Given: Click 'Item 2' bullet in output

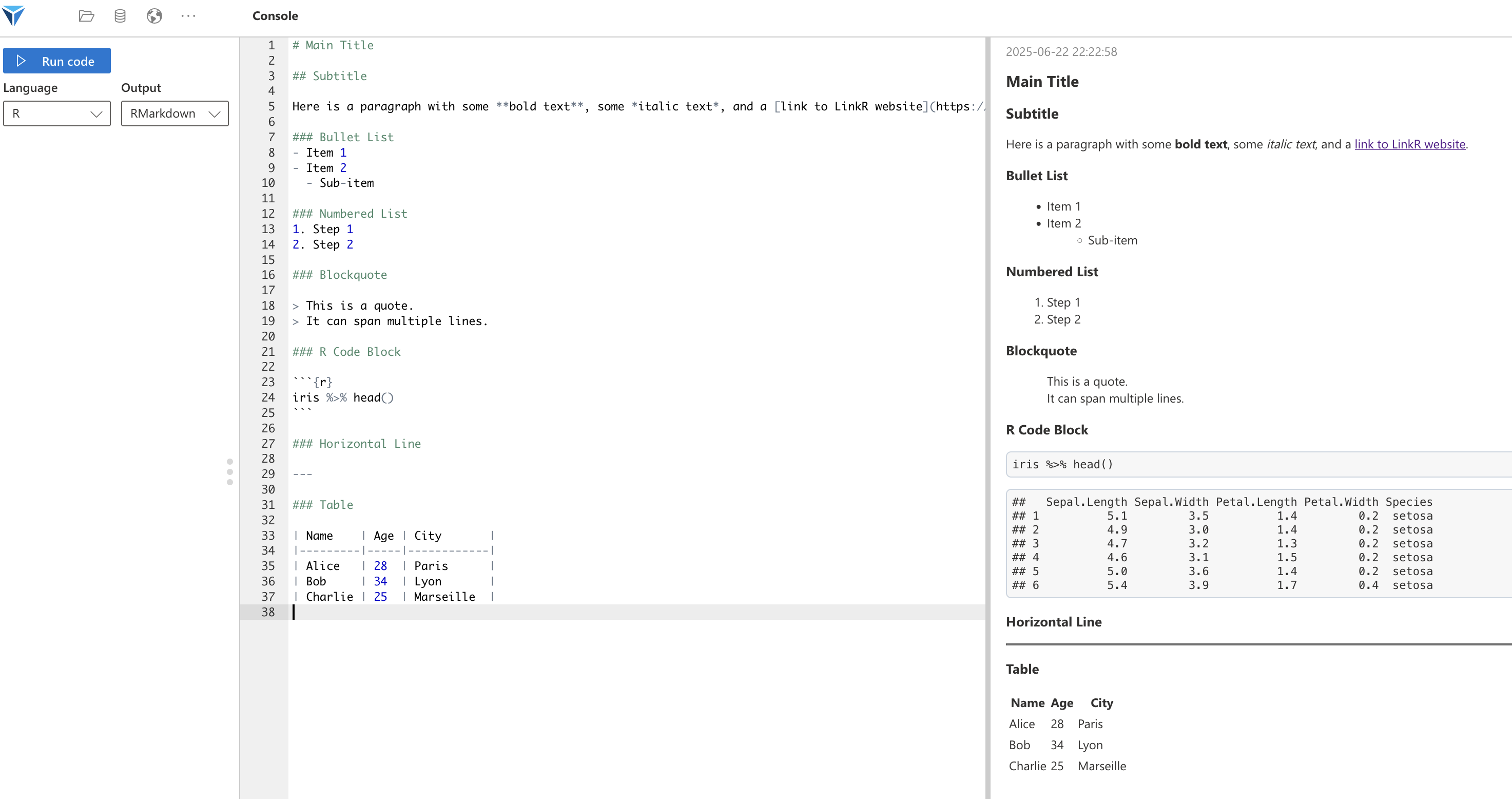Looking at the screenshot, I should (x=1063, y=224).
